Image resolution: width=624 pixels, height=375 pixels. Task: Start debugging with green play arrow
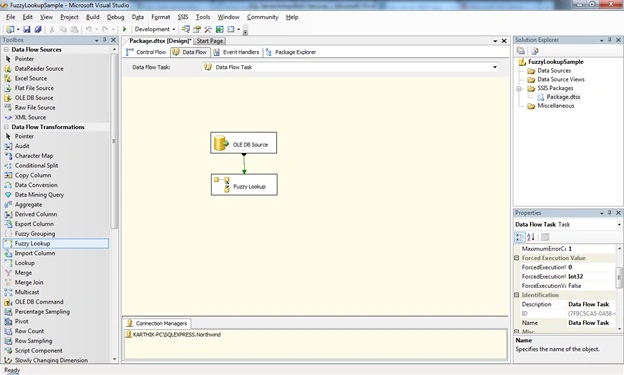(x=125, y=29)
